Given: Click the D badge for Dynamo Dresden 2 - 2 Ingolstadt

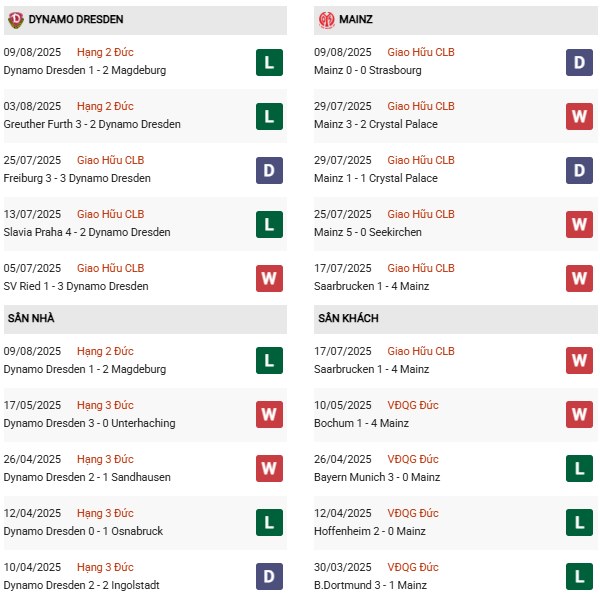Looking at the screenshot, I should click(x=268, y=577).
